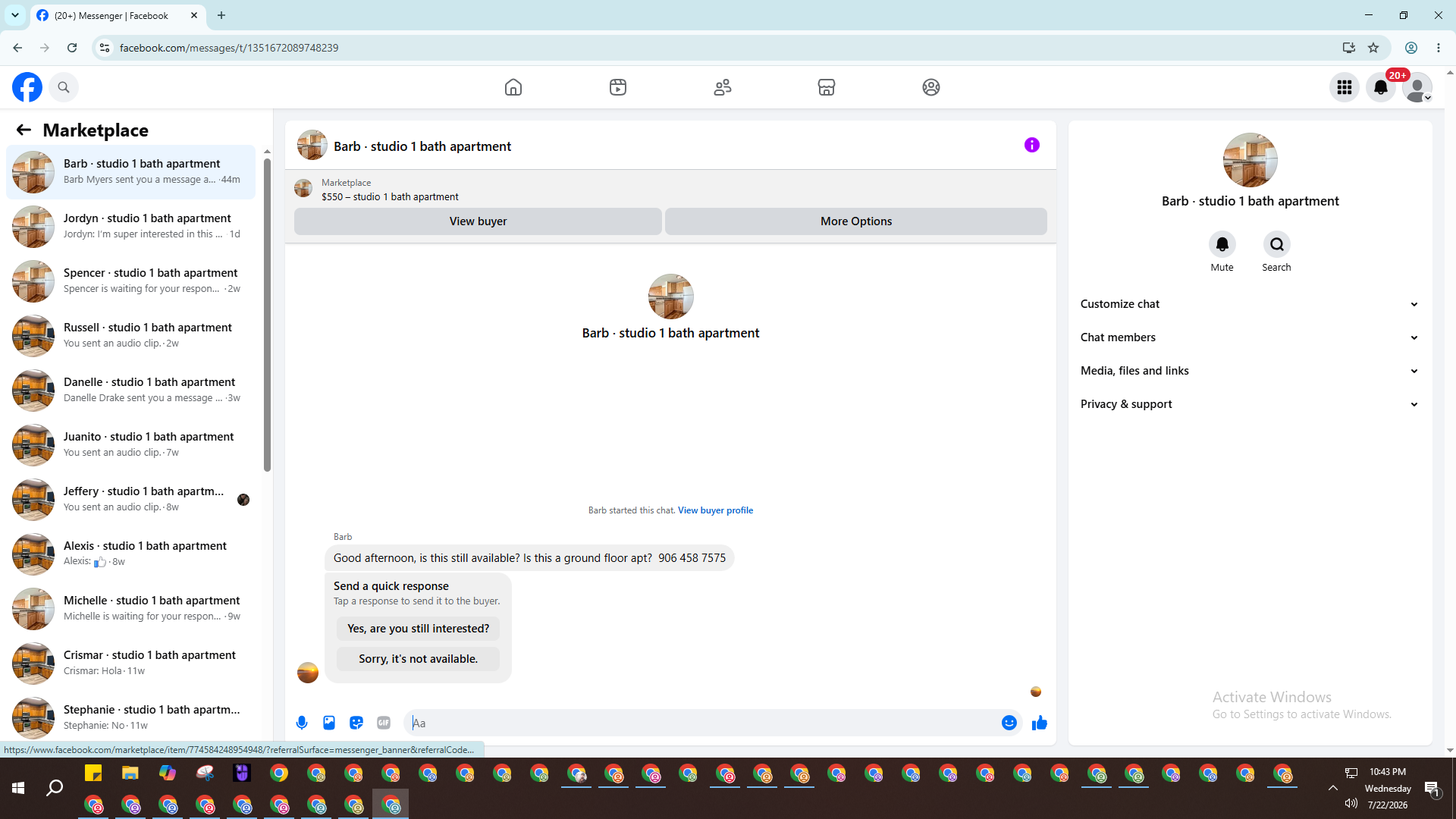The image size is (1456, 819).
Task: Click the Aa message input field
Action: [704, 723]
